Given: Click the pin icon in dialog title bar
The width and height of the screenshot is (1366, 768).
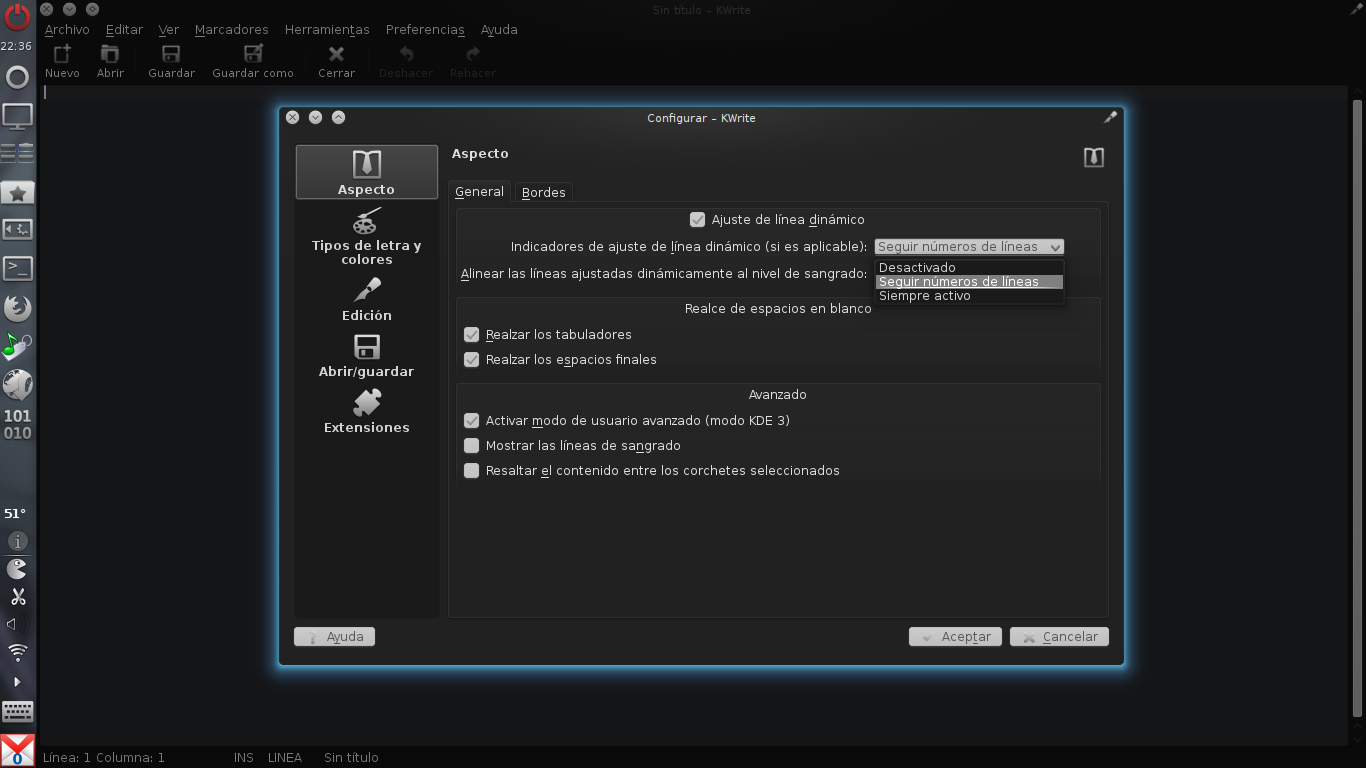Looking at the screenshot, I should click(x=1110, y=117).
